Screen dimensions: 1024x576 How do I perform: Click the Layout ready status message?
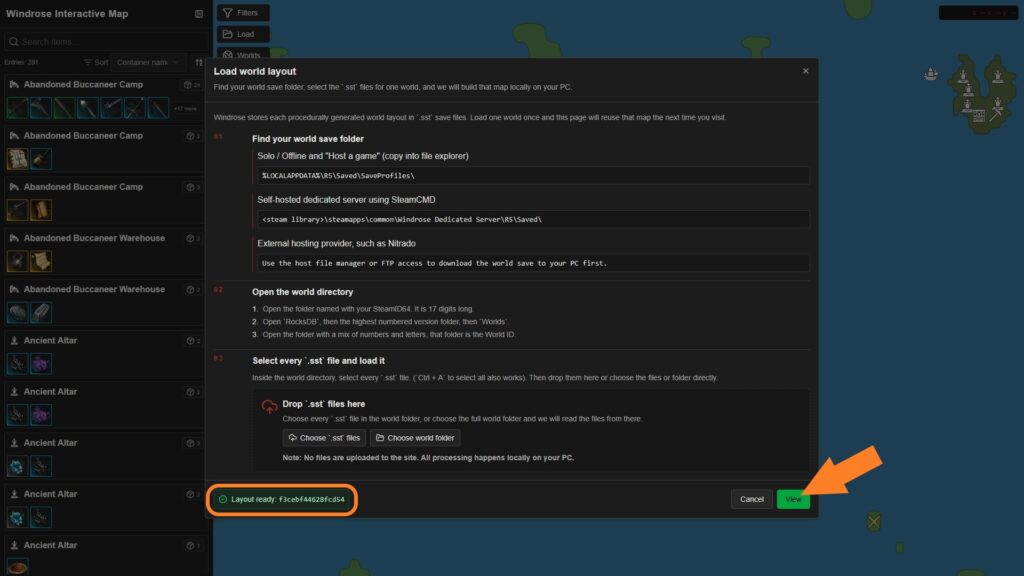click(x=282, y=499)
